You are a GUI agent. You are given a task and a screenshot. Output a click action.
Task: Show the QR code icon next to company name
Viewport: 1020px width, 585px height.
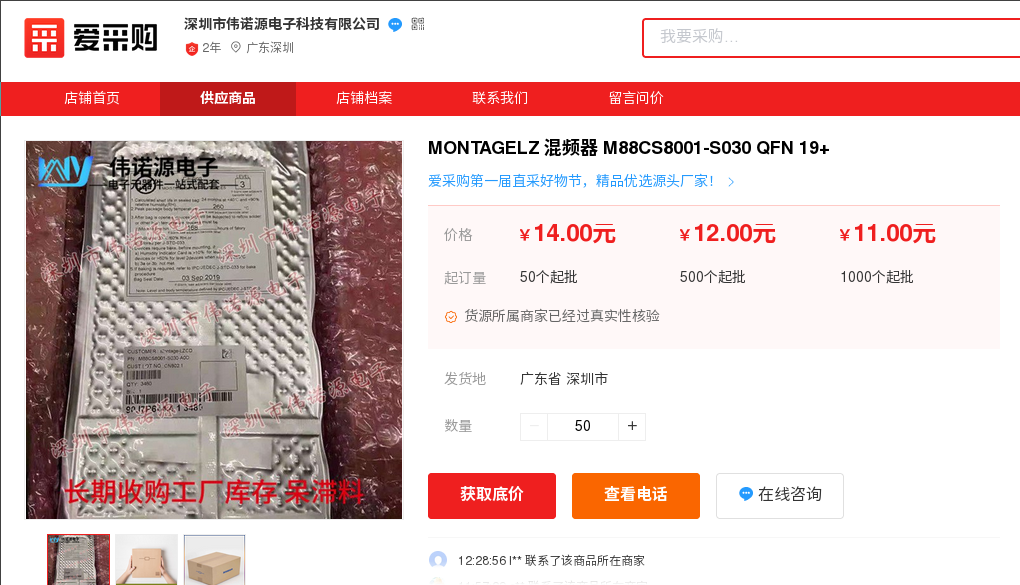(x=418, y=24)
